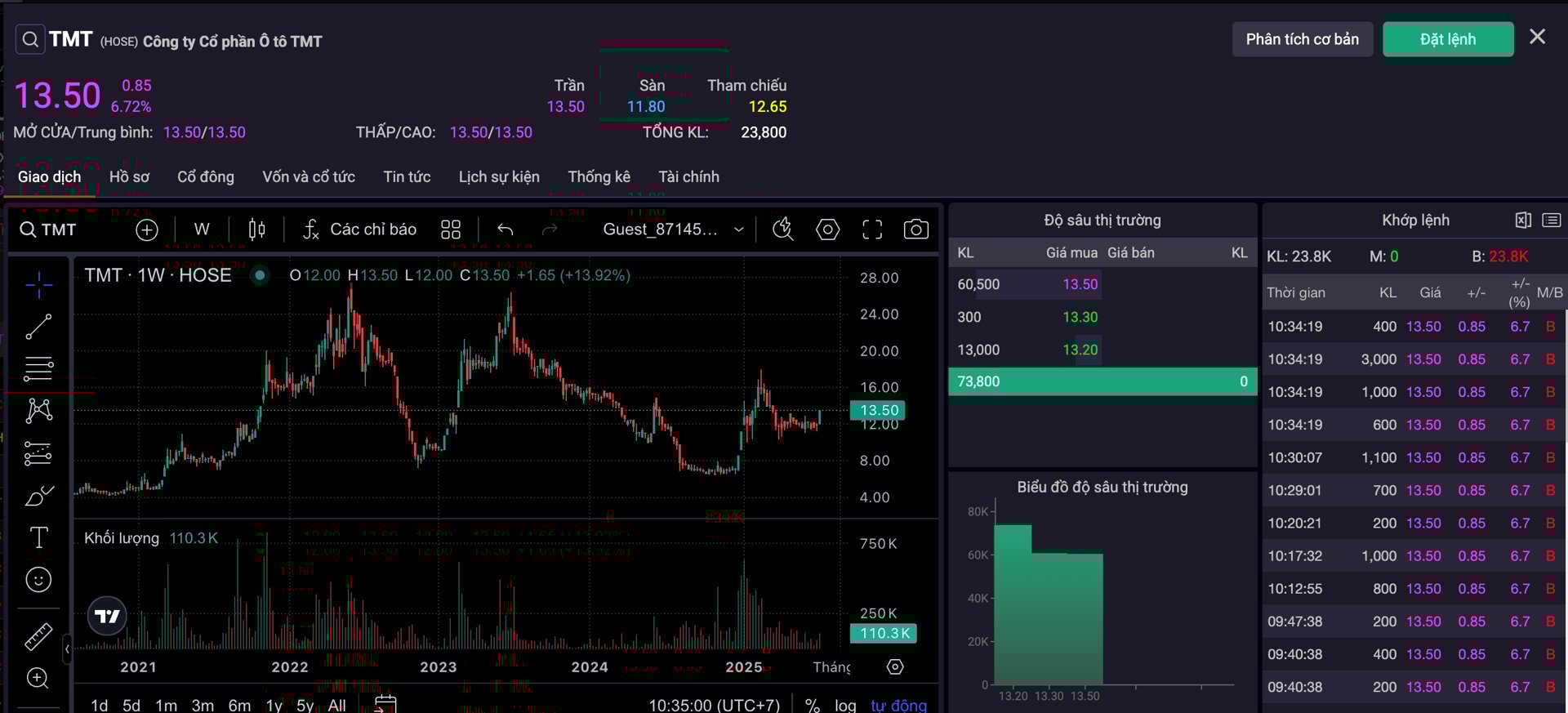Toggle the 'tự động' auto scale
This screenshot has width=1568, height=713.
[898, 705]
